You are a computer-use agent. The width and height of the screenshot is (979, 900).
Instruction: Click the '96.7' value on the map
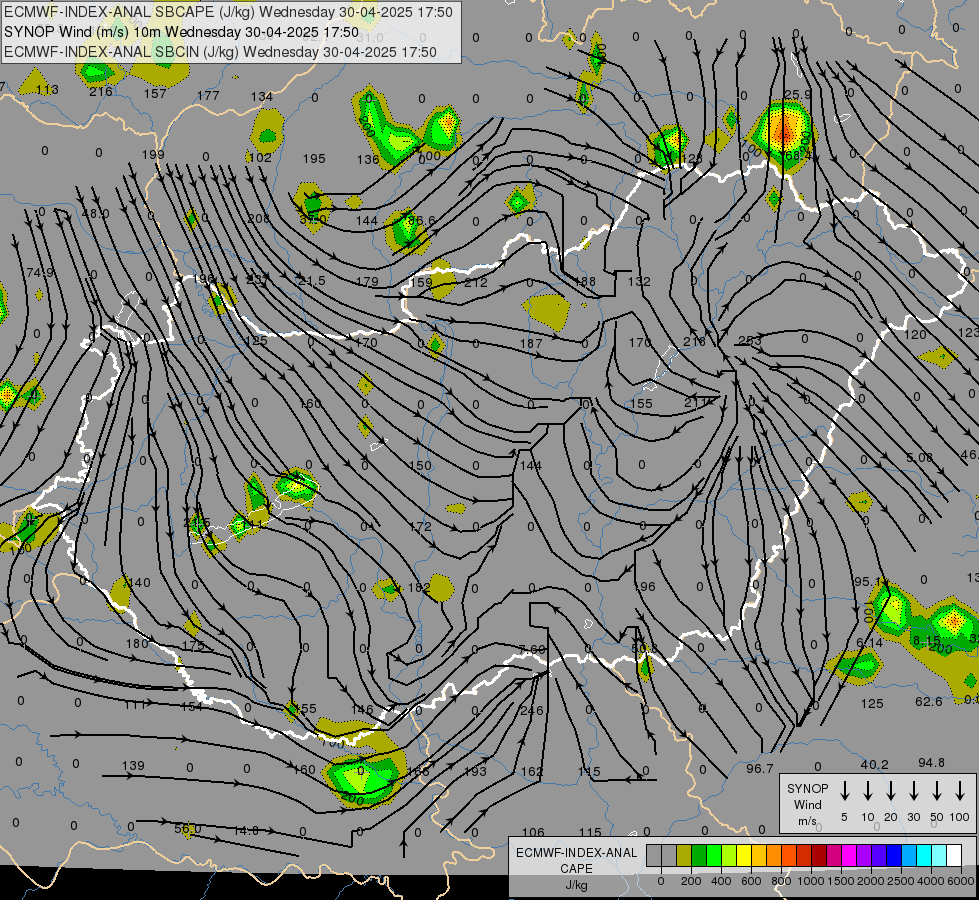pos(760,768)
